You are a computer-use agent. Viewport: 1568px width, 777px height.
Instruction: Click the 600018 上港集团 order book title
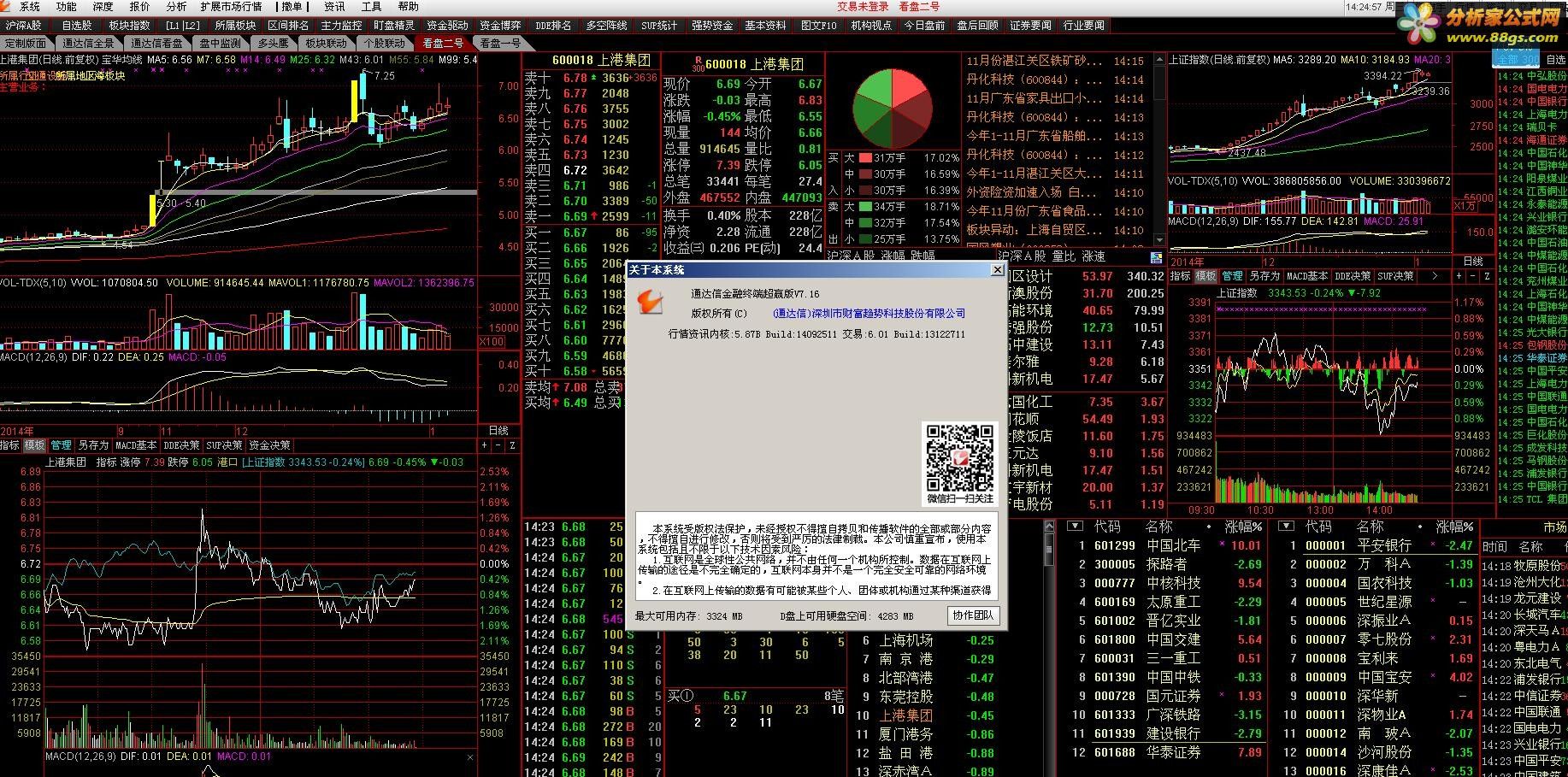click(601, 61)
